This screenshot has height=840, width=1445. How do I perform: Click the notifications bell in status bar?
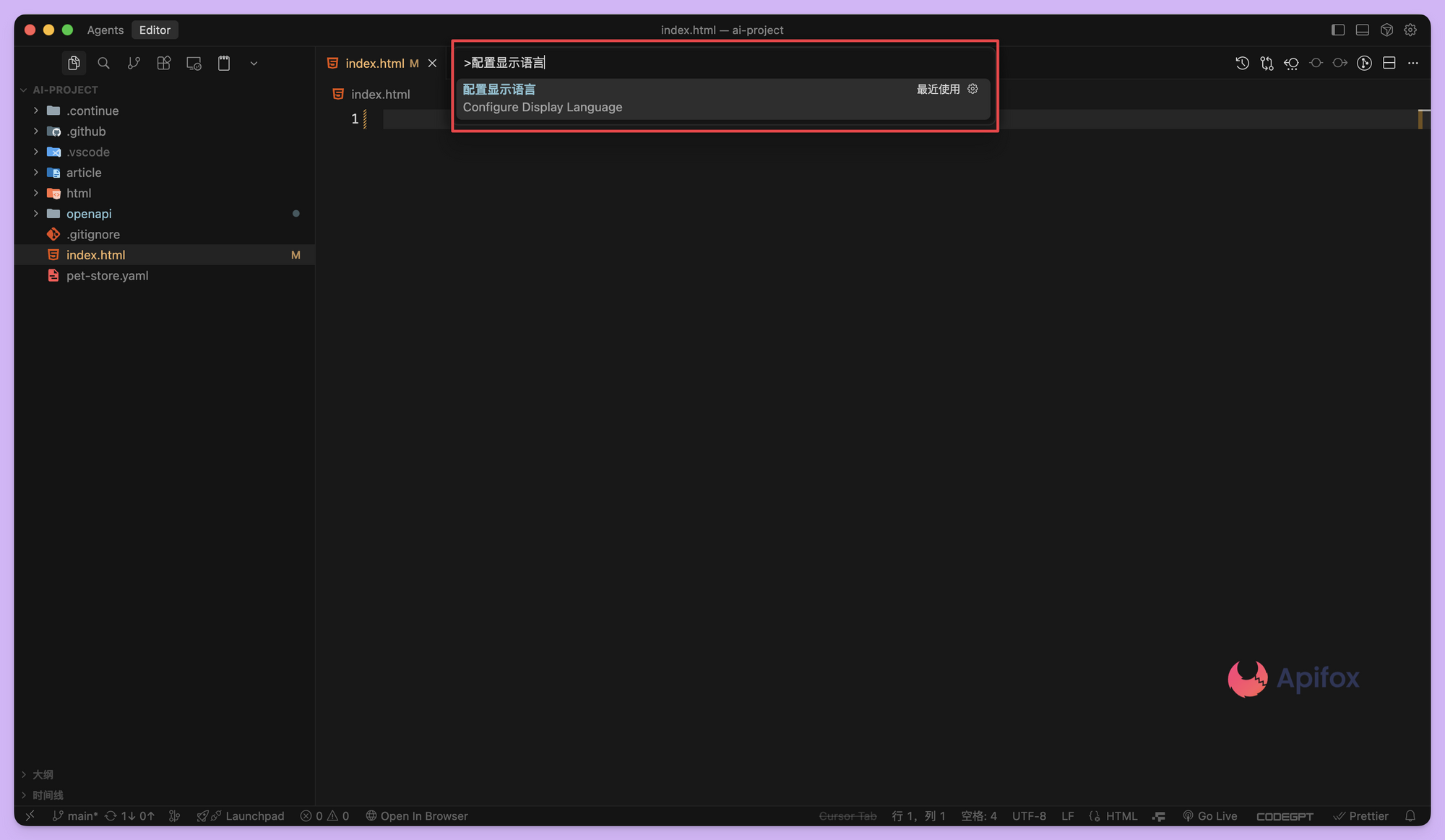(1410, 815)
